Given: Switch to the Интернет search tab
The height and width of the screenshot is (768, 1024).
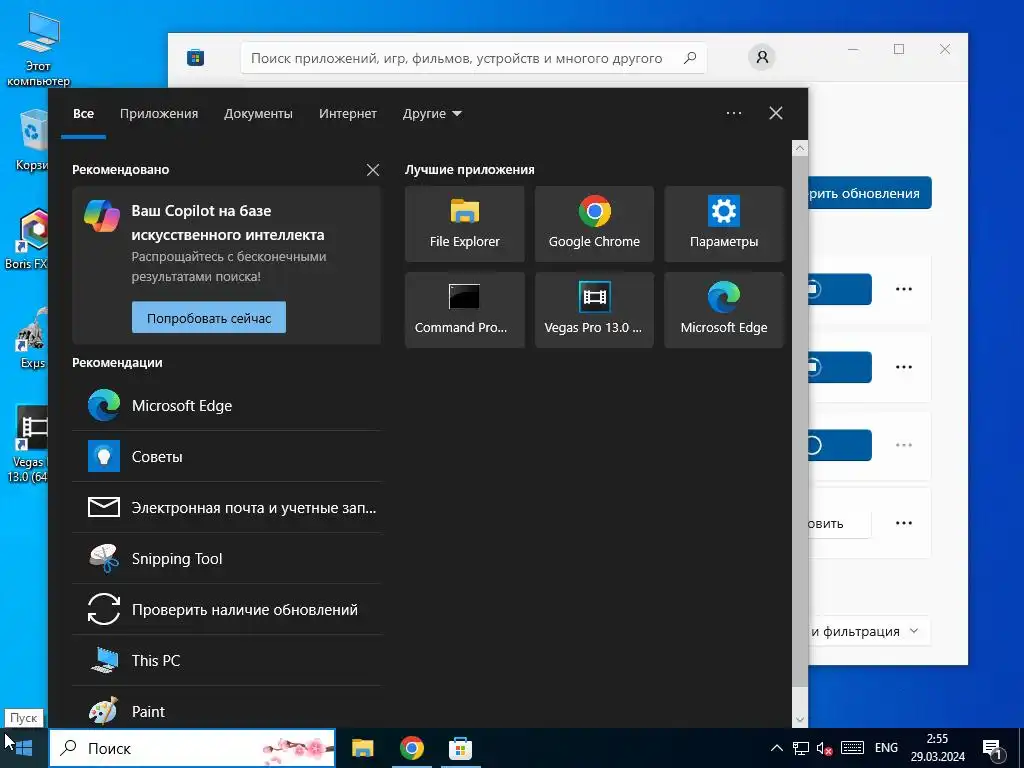Looking at the screenshot, I should tap(347, 114).
